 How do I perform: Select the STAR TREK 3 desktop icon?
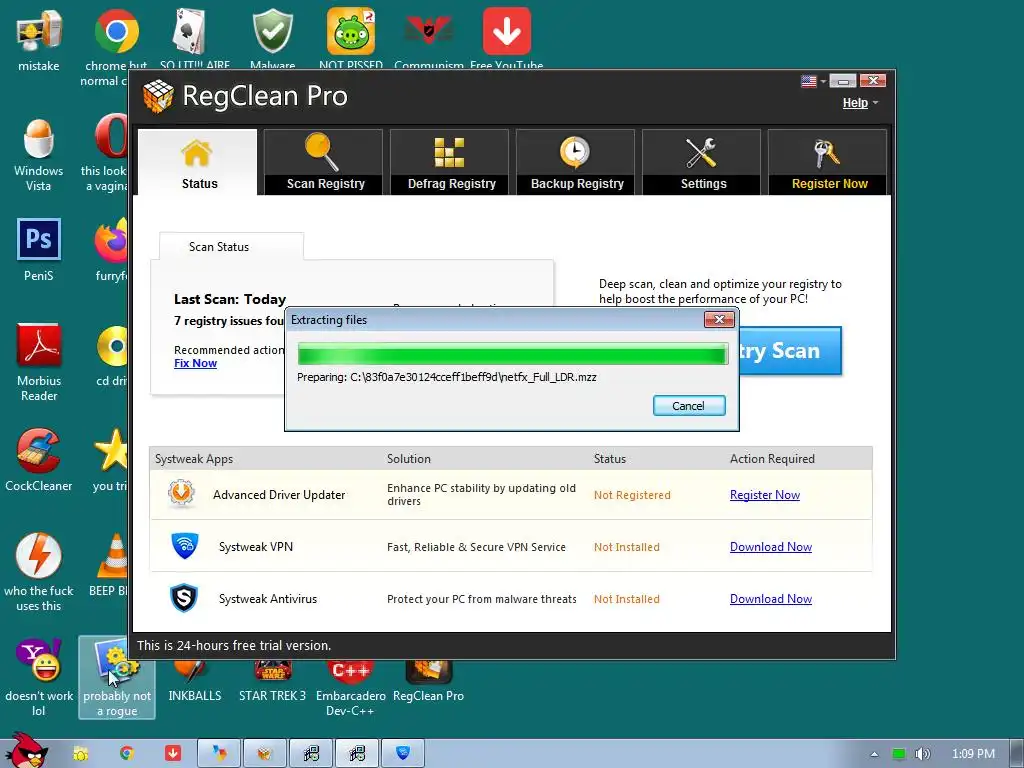[272, 679]
